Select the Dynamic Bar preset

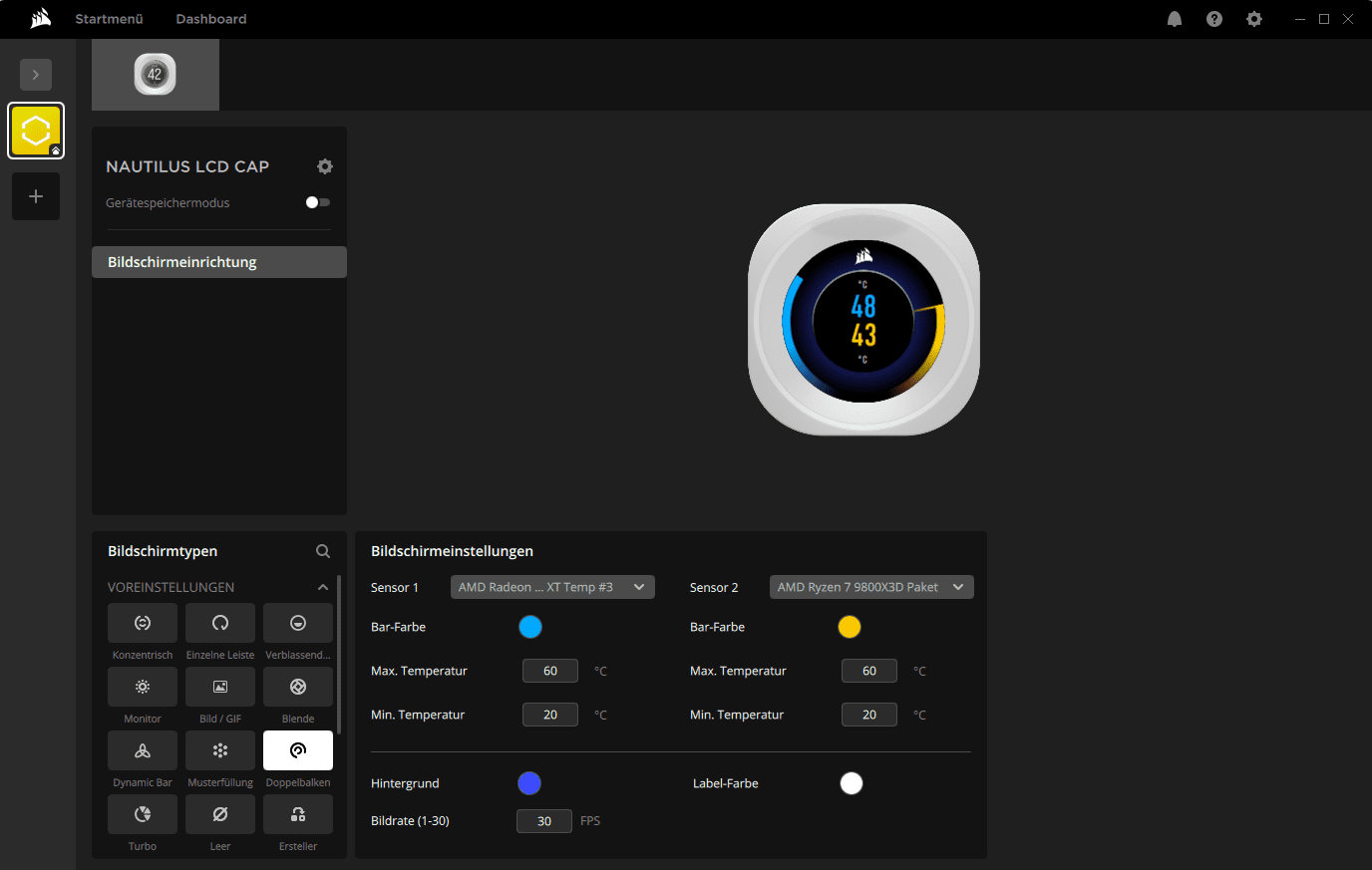click(143, 750)
